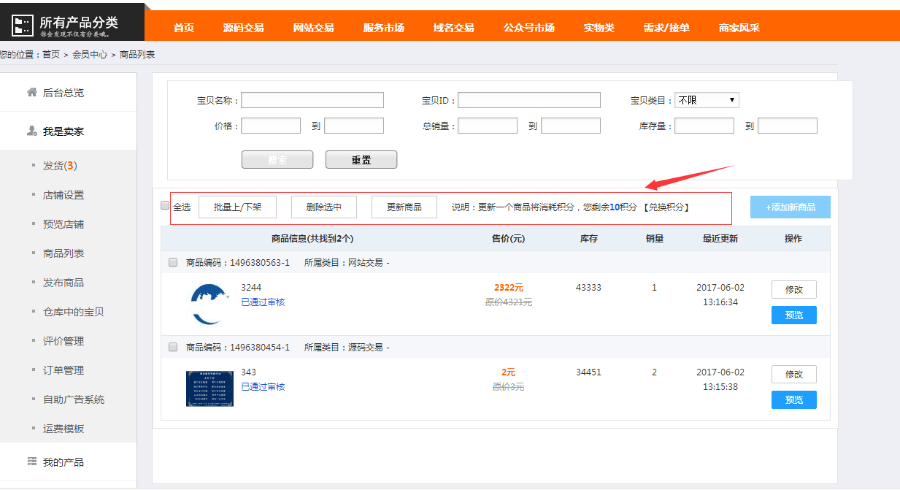Click the home icon beside 后台总览
The image size is (900, 490).
[32, 92]
